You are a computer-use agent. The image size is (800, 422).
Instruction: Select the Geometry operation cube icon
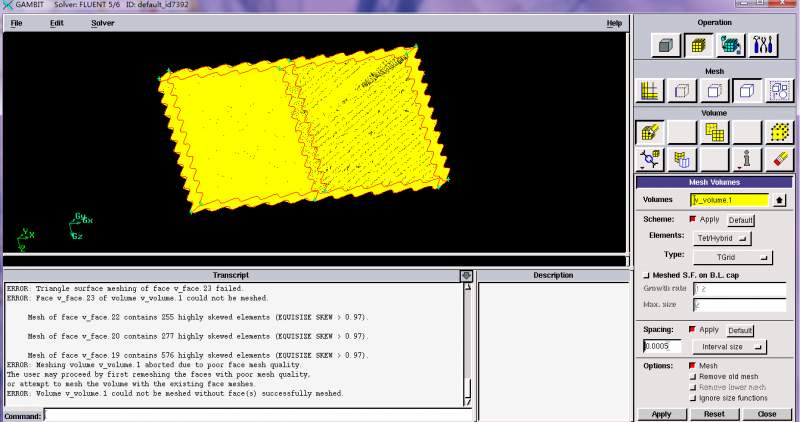(666, 46)
